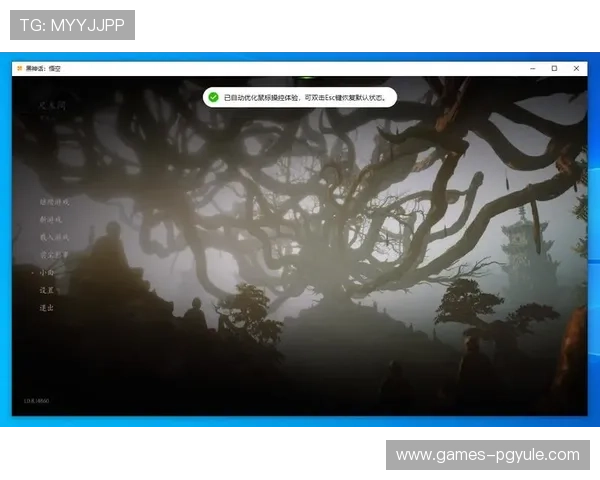Viewport: 600px width, 480px height.
Task: Maximize the game window
Action: (x=554, y=68)
